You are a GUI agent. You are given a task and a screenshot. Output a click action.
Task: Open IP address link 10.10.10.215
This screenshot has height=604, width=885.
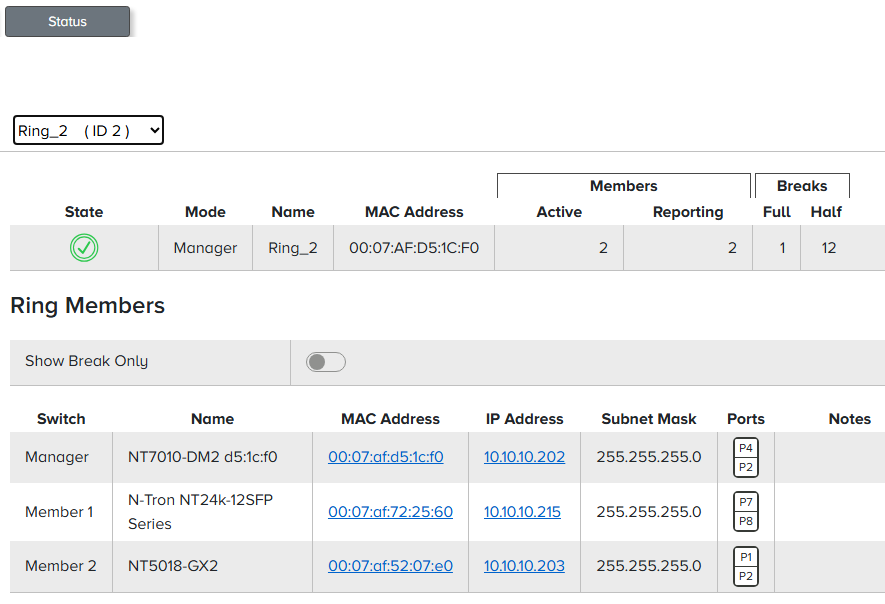[x=522, y=511]
